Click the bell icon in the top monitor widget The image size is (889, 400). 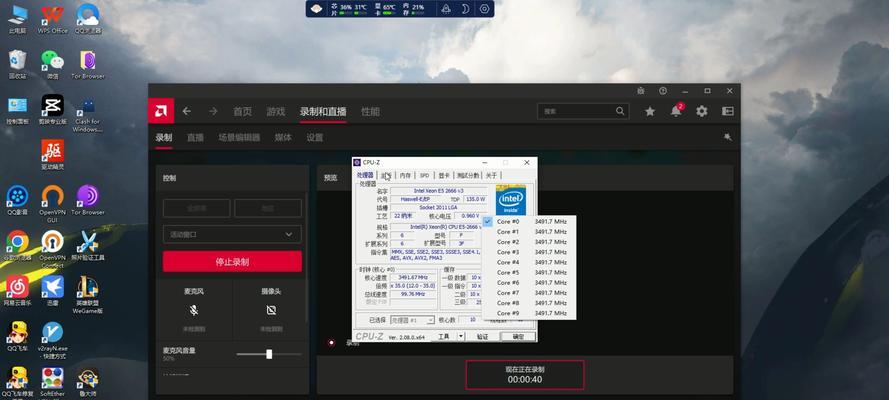pos(446,8)
